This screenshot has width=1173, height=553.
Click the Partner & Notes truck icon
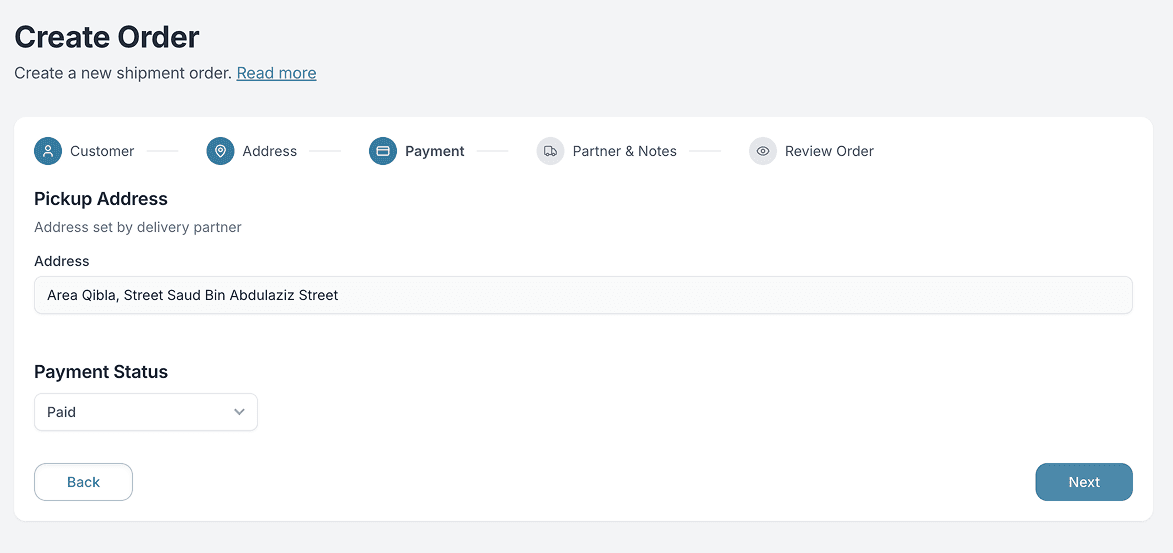click(550, 151)
